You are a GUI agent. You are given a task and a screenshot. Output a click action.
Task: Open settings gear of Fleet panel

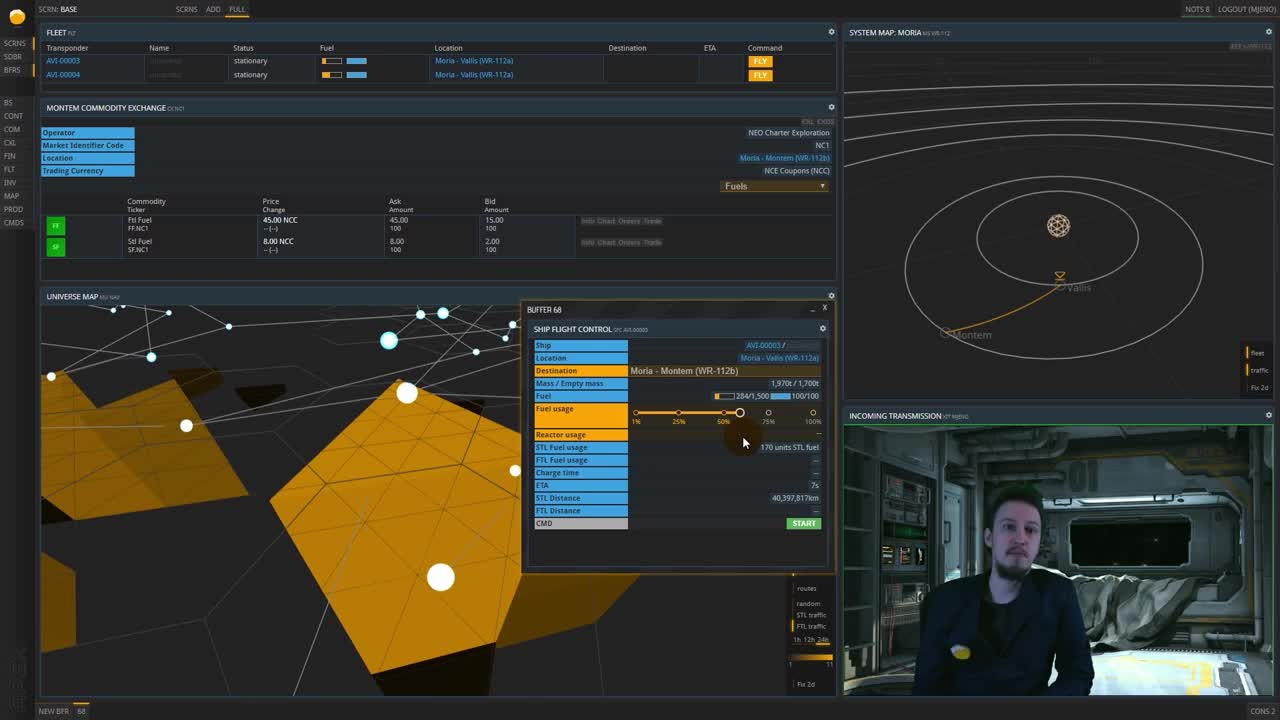pos(831,32)
